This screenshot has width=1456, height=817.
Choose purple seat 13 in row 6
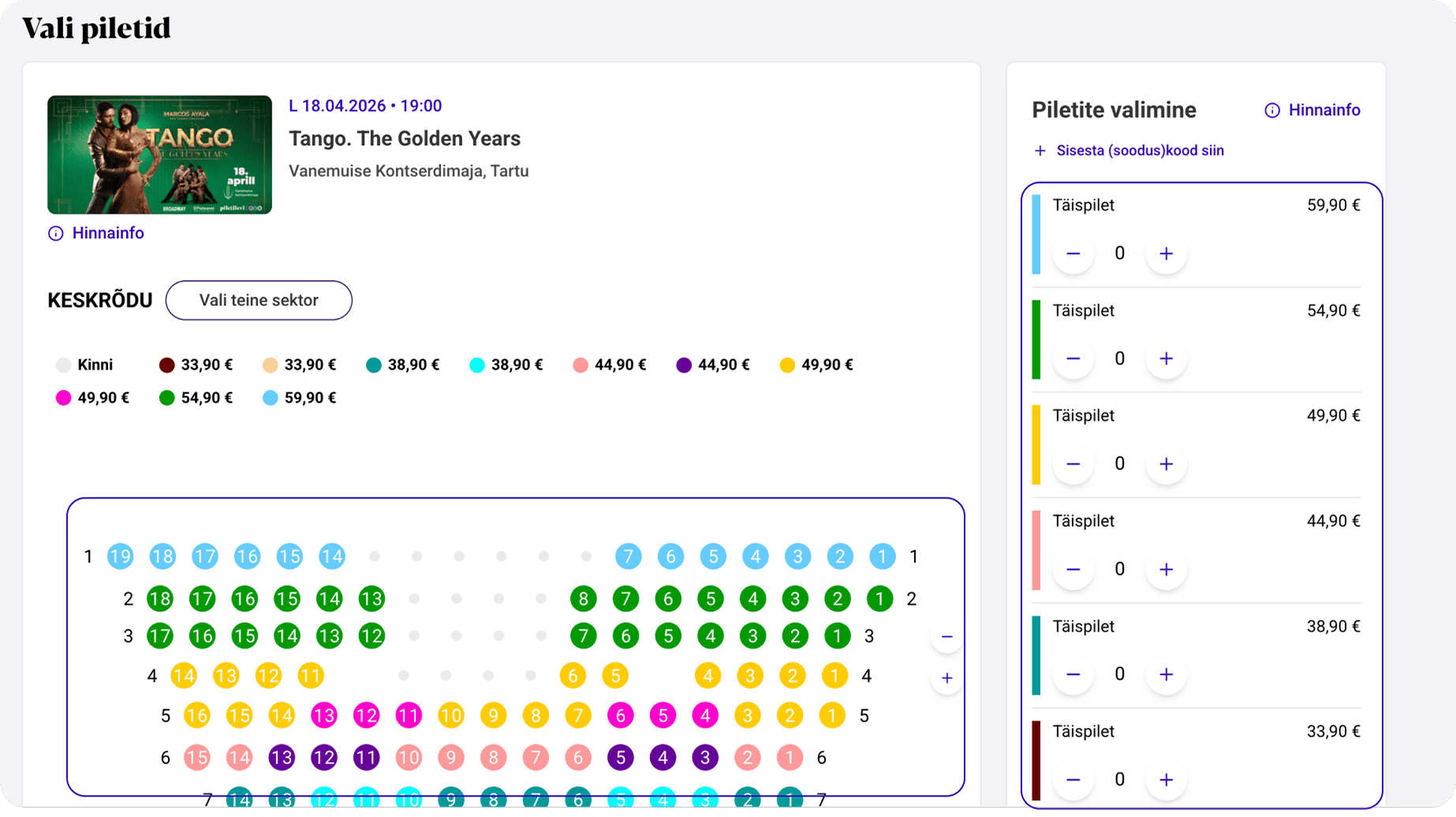[x=282, y=758]
